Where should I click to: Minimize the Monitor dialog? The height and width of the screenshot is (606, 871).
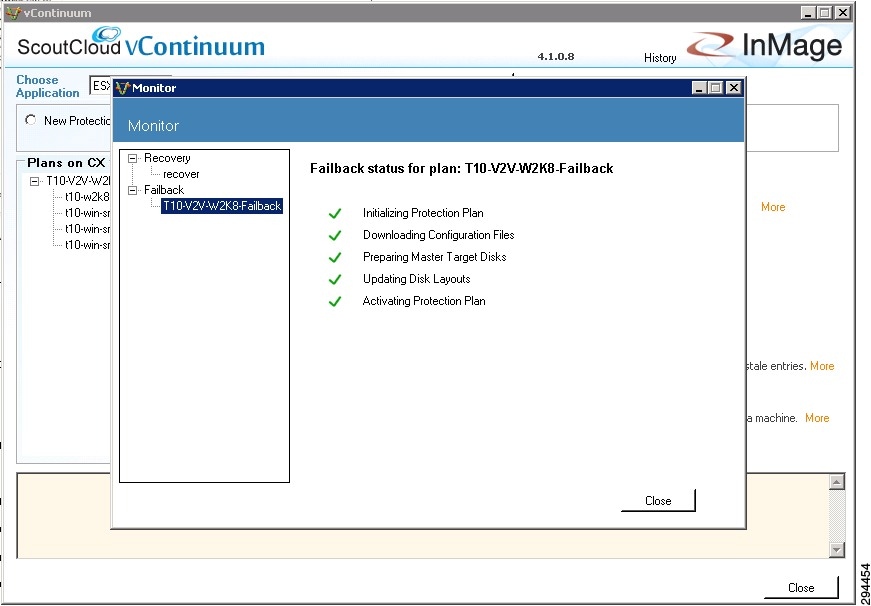700,88
